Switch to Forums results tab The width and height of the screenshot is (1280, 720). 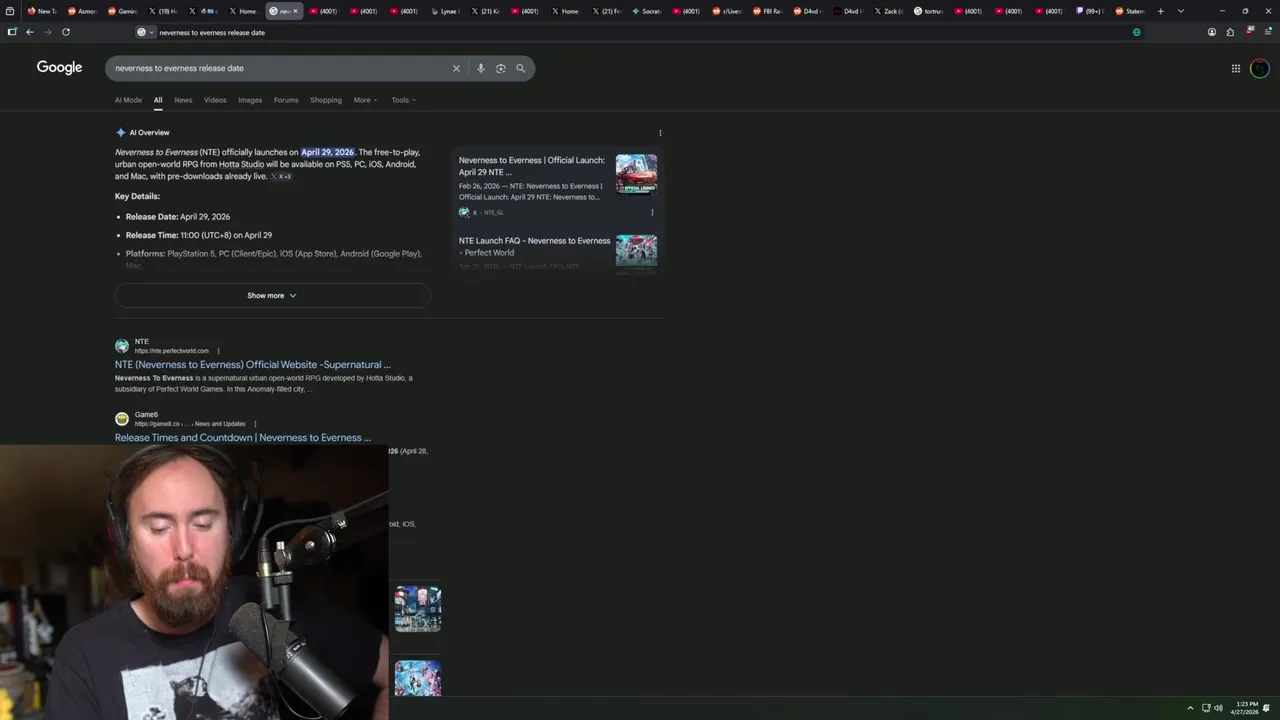coord(286,100)
